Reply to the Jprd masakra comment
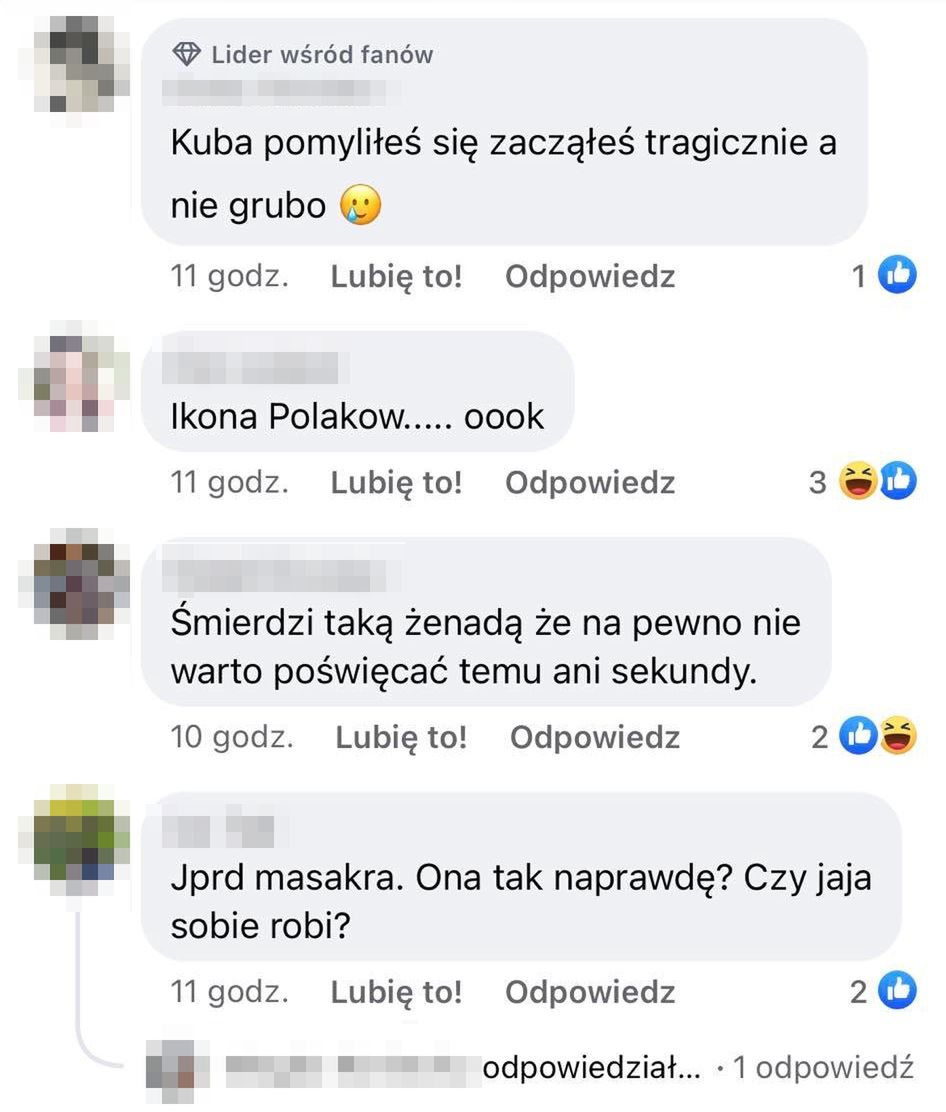Viewport: 946px width, 1112px height. click(x=590, y=992)
